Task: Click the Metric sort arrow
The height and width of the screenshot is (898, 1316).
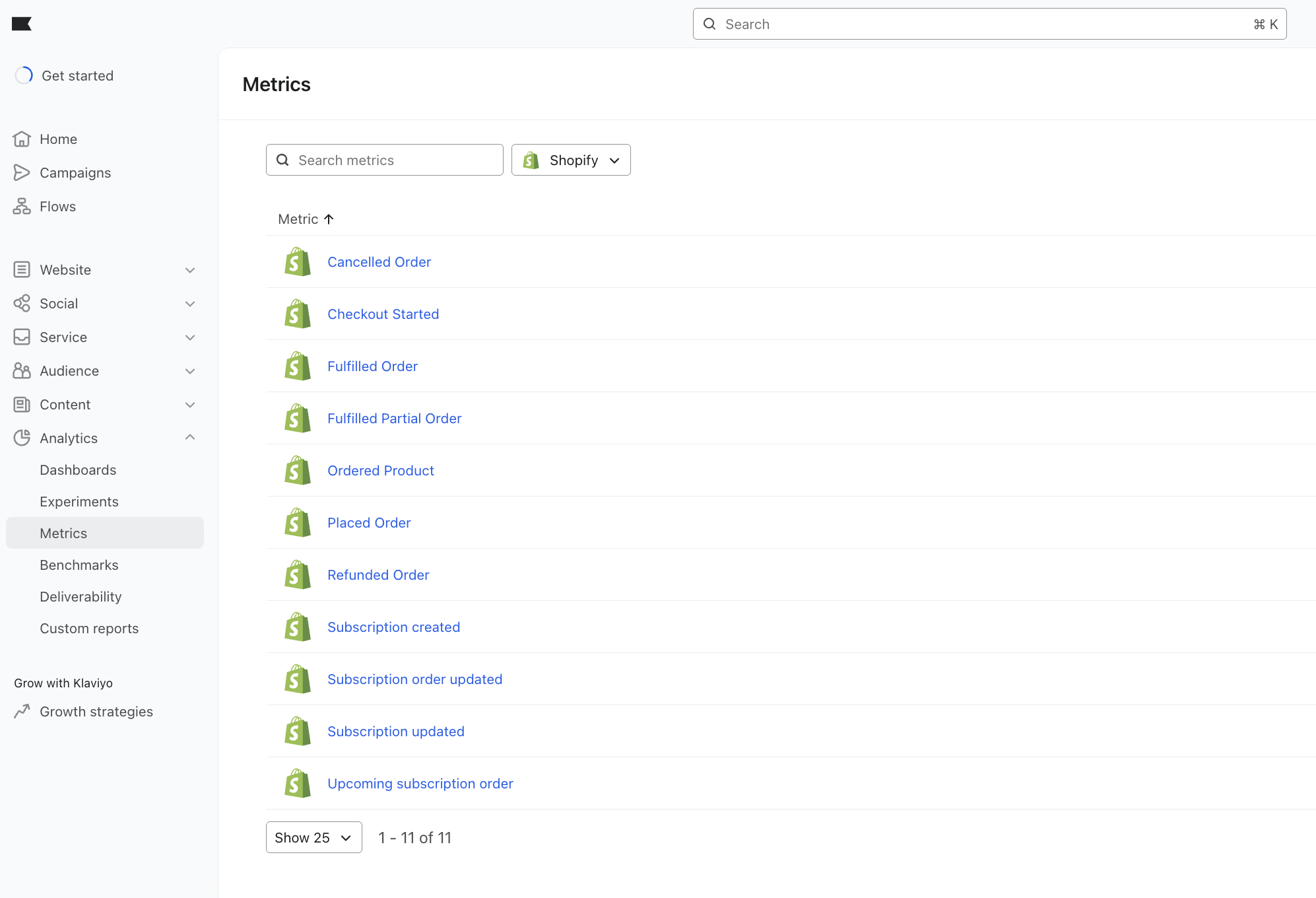Action: point(329,219)
